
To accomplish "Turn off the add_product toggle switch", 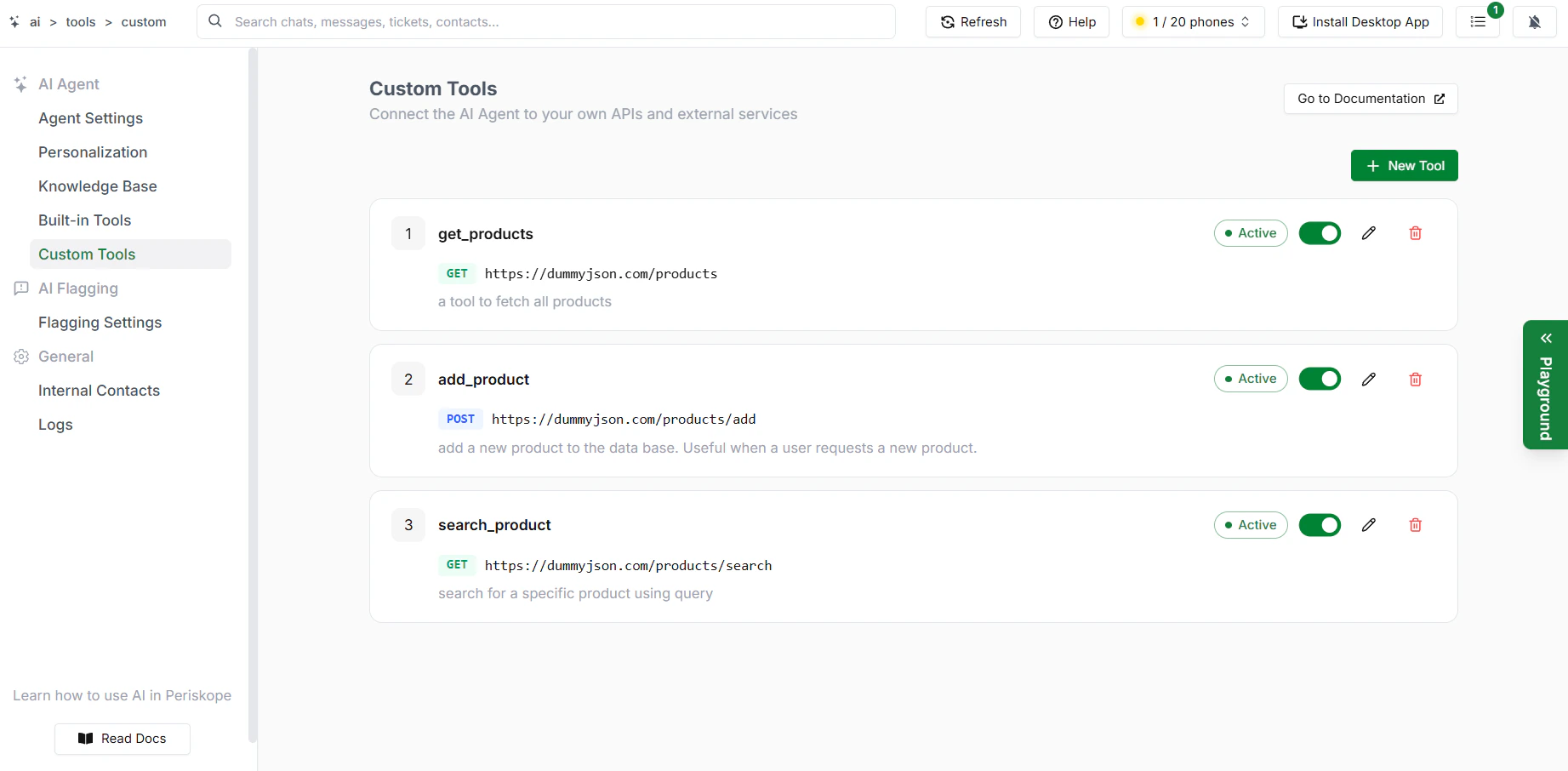I will click(x=1320, y=379).
